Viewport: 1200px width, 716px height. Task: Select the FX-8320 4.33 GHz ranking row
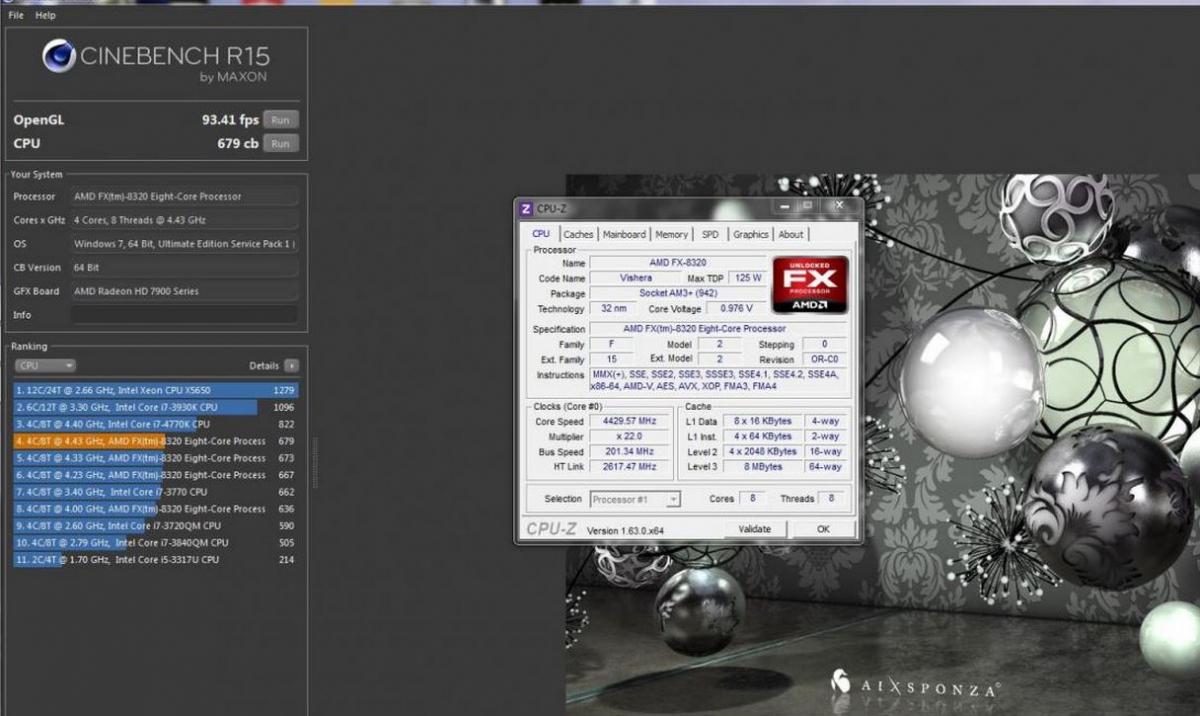pyautogui.click(x=156, y=458)
